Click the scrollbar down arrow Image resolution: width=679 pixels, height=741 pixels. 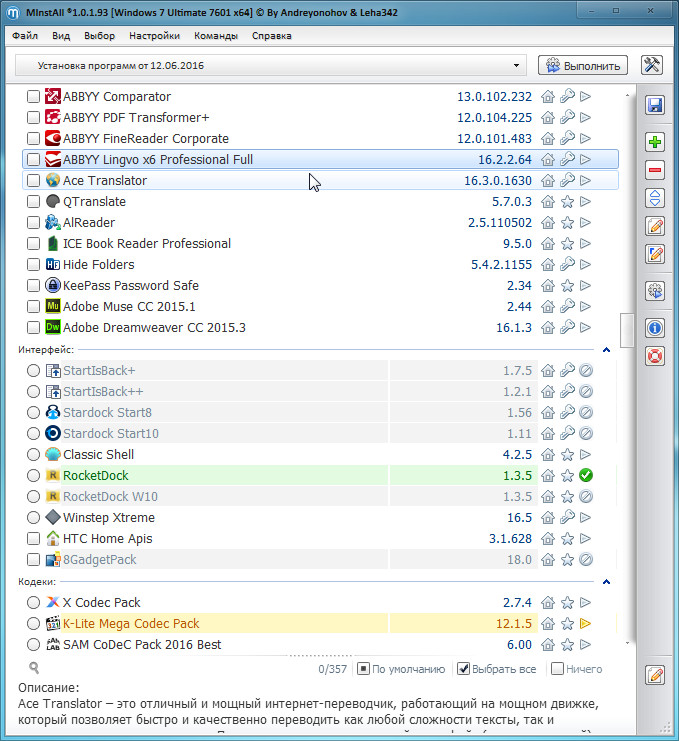(627, 643)
